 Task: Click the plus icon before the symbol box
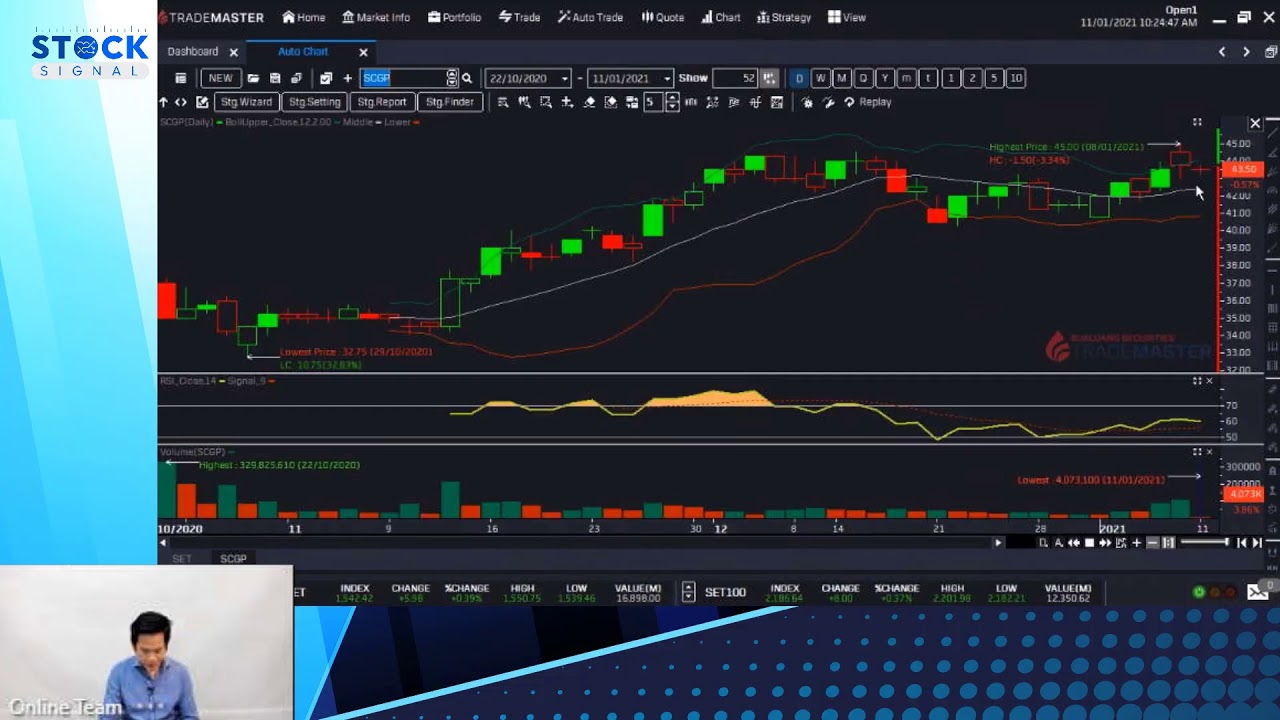(347, 78)
